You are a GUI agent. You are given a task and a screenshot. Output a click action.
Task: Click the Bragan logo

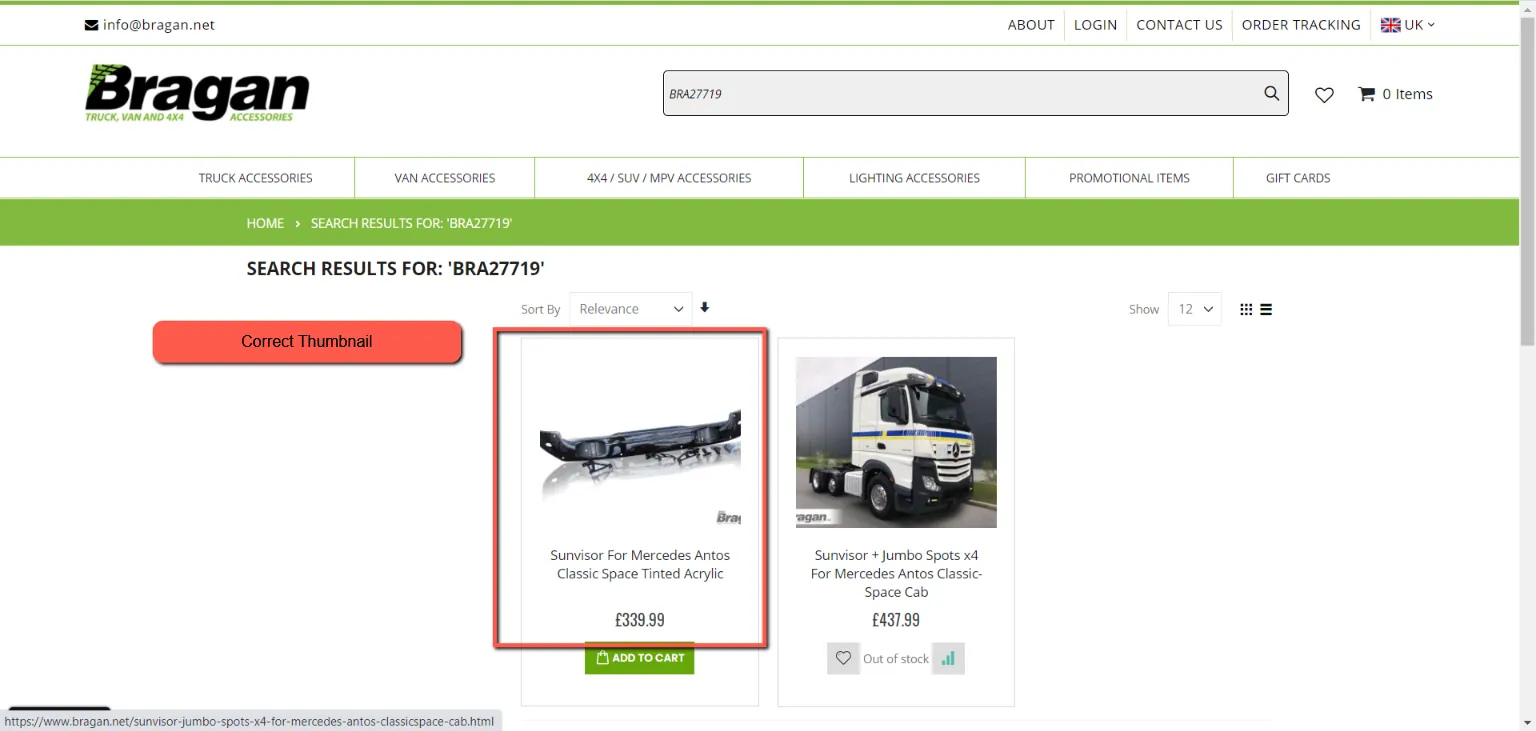click(197, 93)
